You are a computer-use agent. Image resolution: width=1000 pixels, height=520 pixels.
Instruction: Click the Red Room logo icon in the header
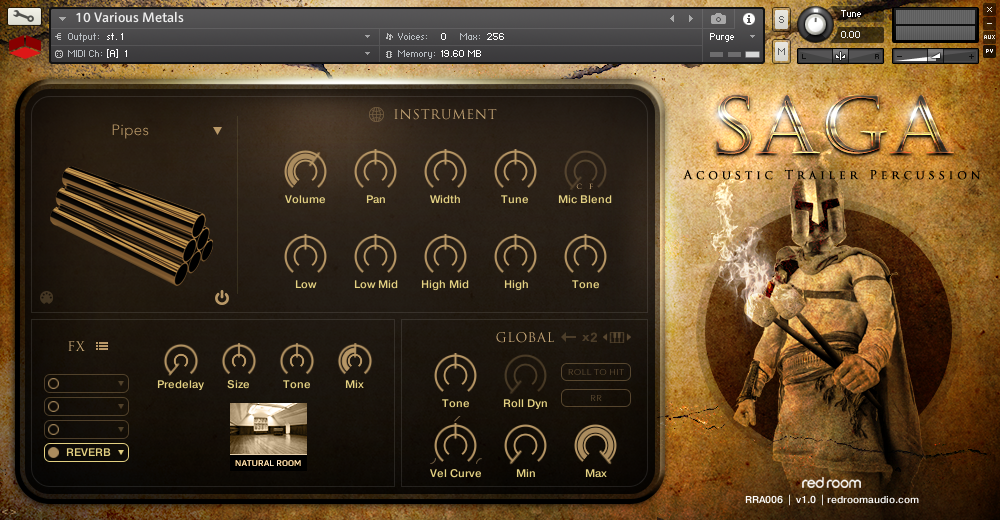[x=25, y=47]
